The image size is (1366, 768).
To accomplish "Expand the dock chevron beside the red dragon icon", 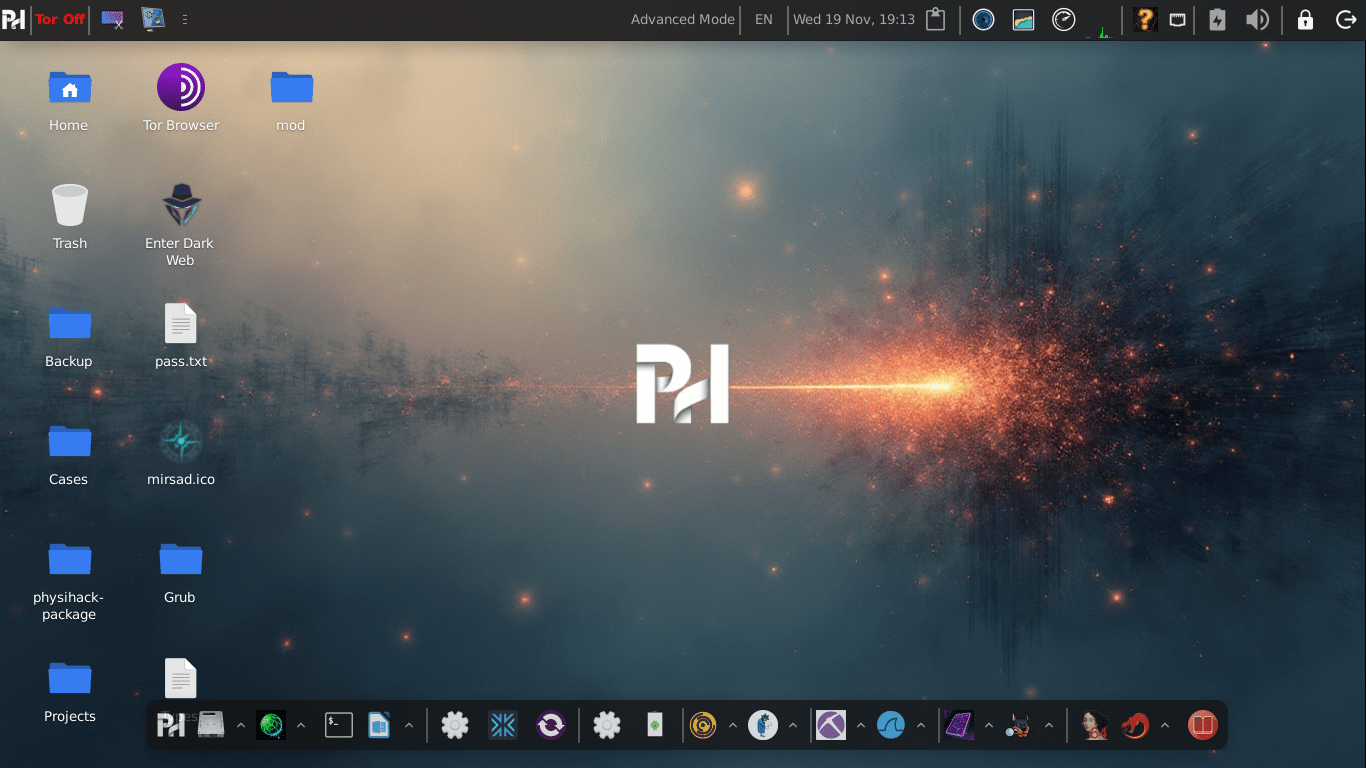I will [x=1163, y=725].
